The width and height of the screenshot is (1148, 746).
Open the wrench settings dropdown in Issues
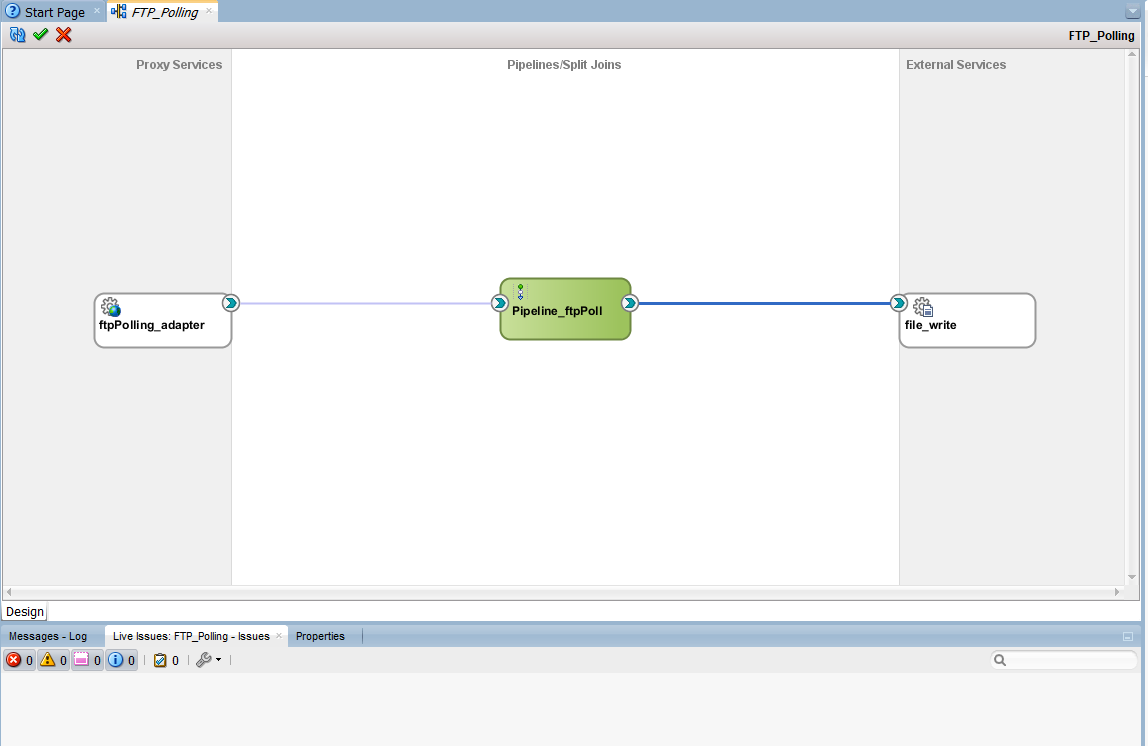point(208,660)
